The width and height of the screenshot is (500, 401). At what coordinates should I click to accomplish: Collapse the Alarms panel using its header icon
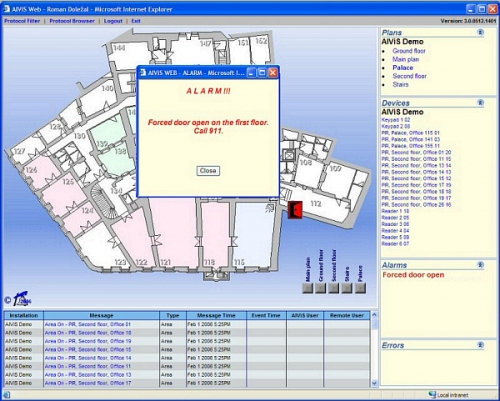coord(480,264)
